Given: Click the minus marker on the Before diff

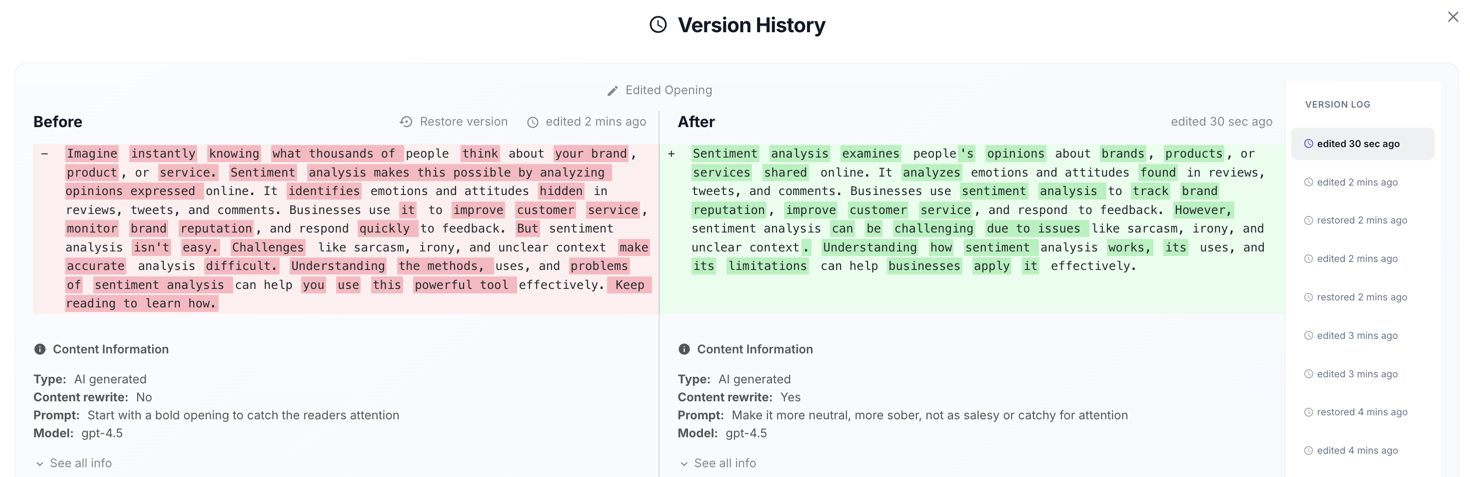Looking at the screenshot, I should tap(44, 154).
